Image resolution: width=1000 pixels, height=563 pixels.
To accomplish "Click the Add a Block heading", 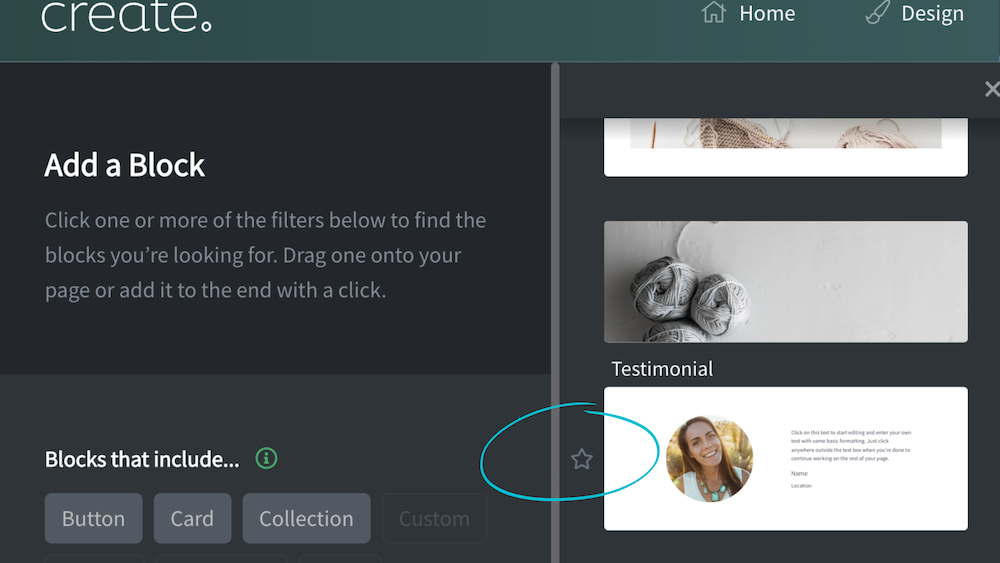I will [124, 165].
